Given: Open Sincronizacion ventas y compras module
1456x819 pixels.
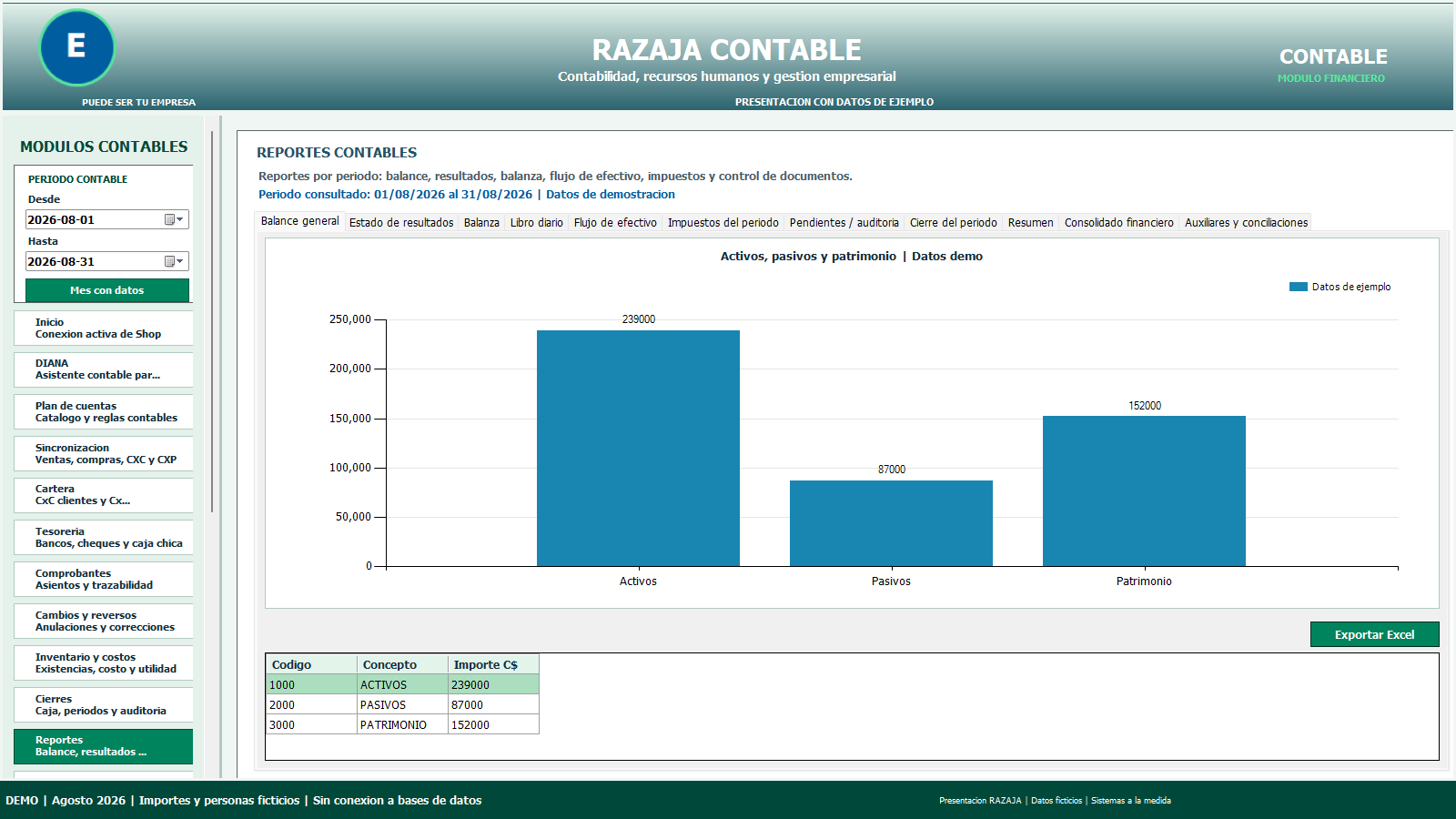Looking at the screenshot, I should pos(104,453).
